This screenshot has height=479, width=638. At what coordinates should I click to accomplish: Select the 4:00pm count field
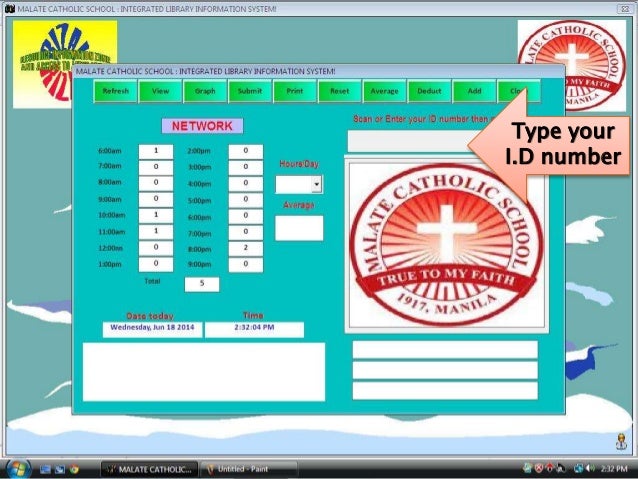coord(246,184)
